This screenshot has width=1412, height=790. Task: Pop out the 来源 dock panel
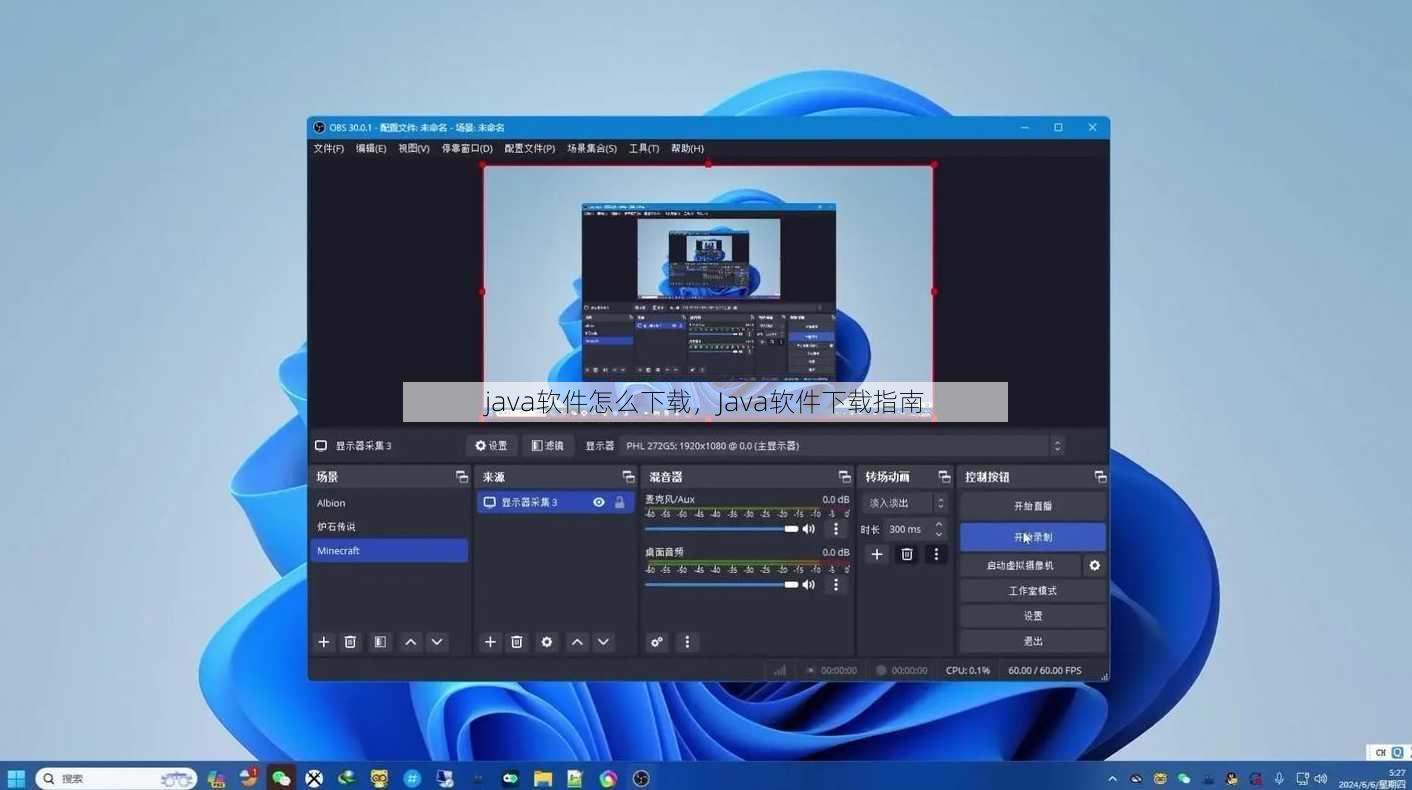point(628,477)
